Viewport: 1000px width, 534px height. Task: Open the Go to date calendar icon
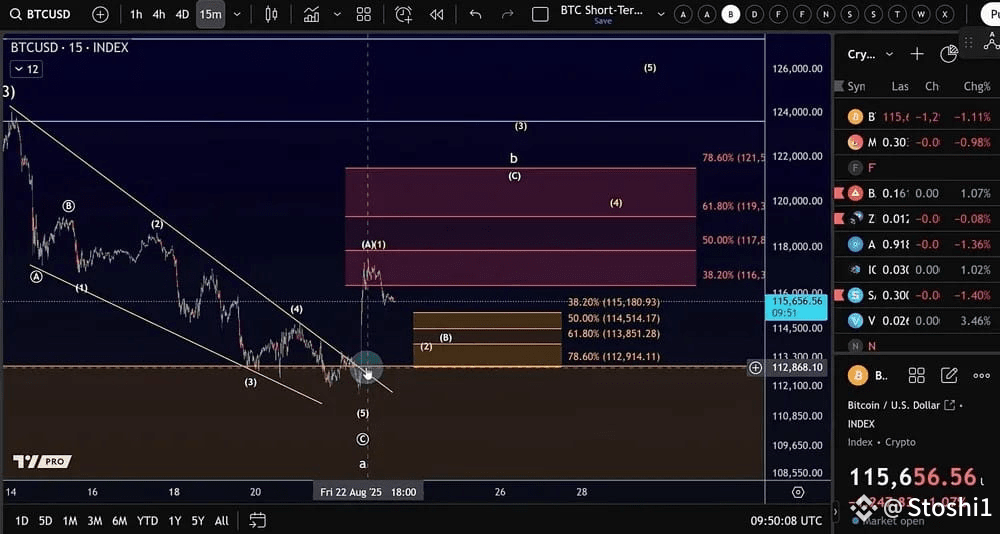(x=257, y=520)
